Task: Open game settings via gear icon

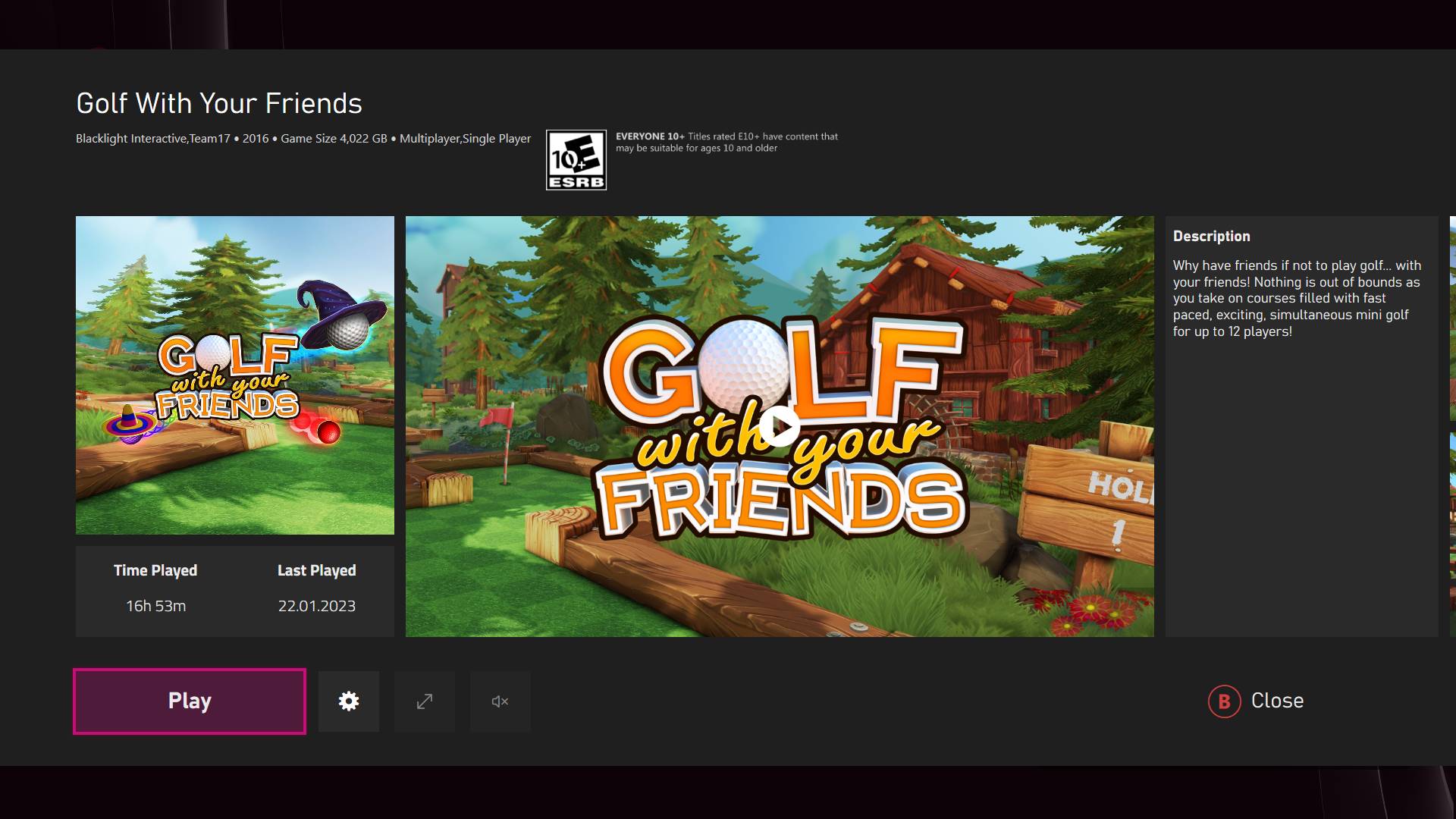Action: click(349, 701)
